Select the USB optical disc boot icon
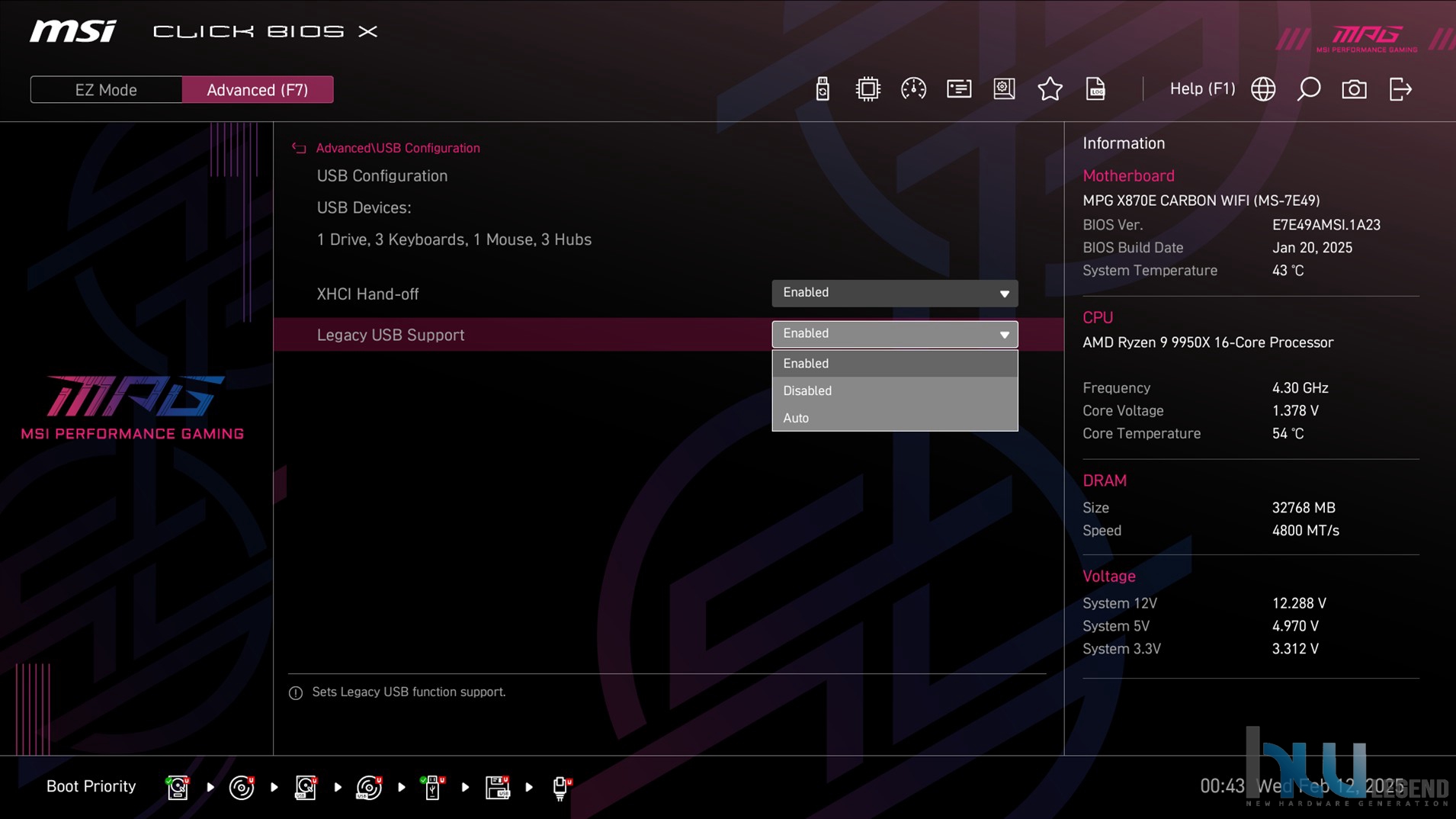Viewport: 1456px width, 819px height. click(x=369, y=787)
